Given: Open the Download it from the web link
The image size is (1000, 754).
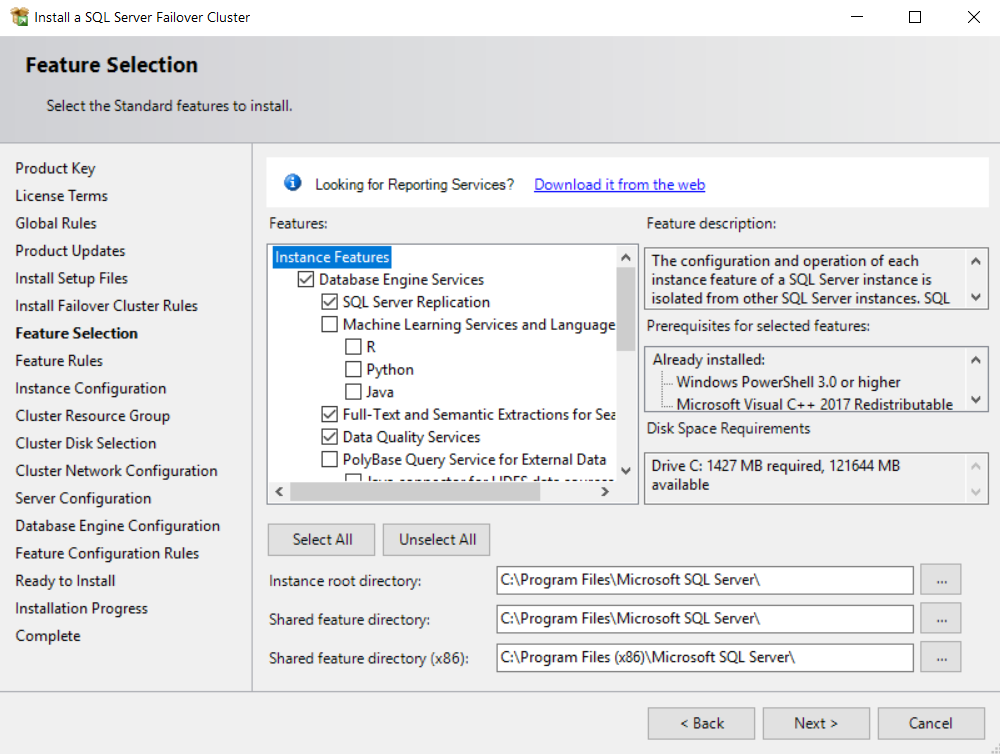Looking at the screenshot, I should pyautogui.click(x=619, y=184).
